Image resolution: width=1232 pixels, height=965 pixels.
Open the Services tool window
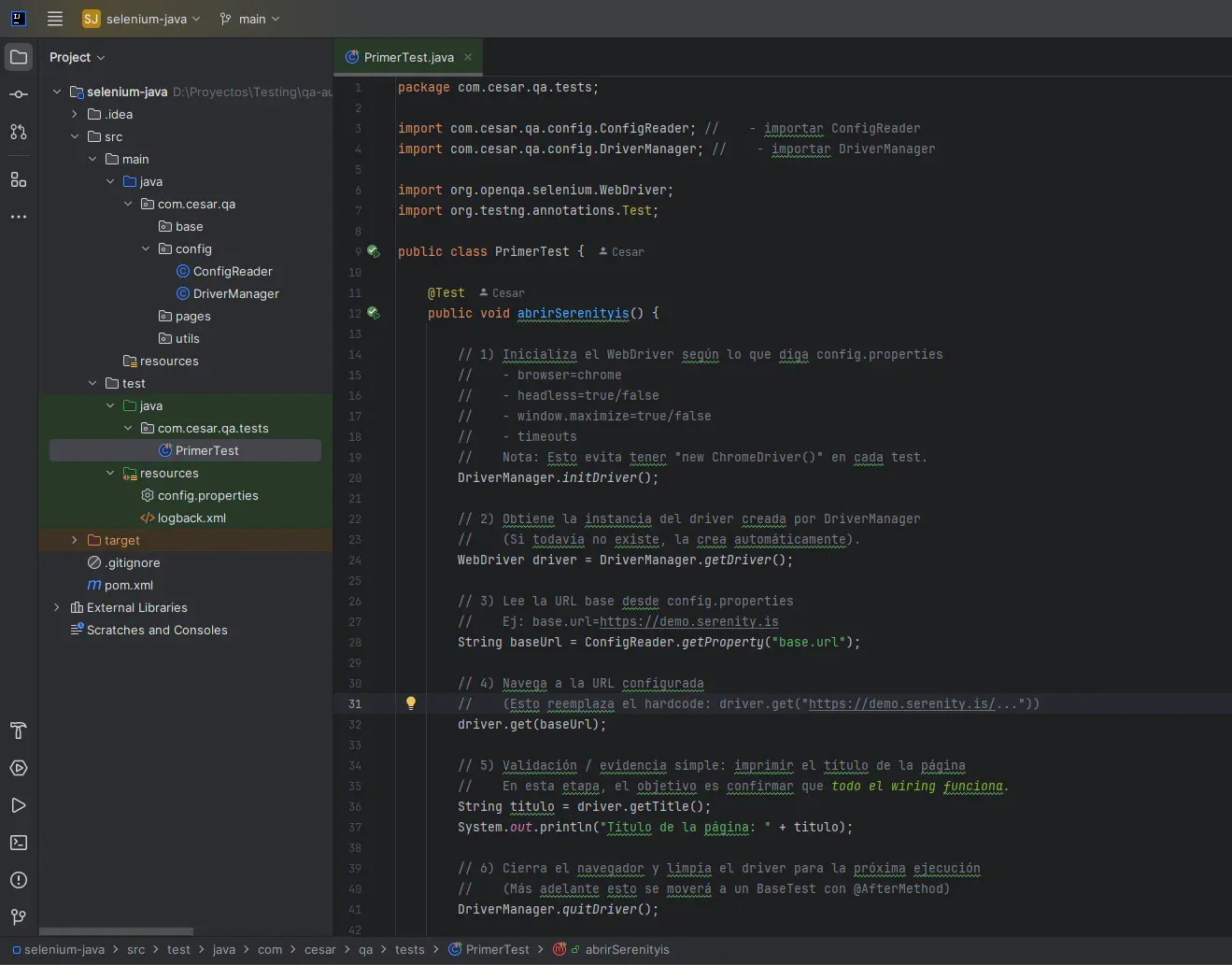[x=19, y=768]
